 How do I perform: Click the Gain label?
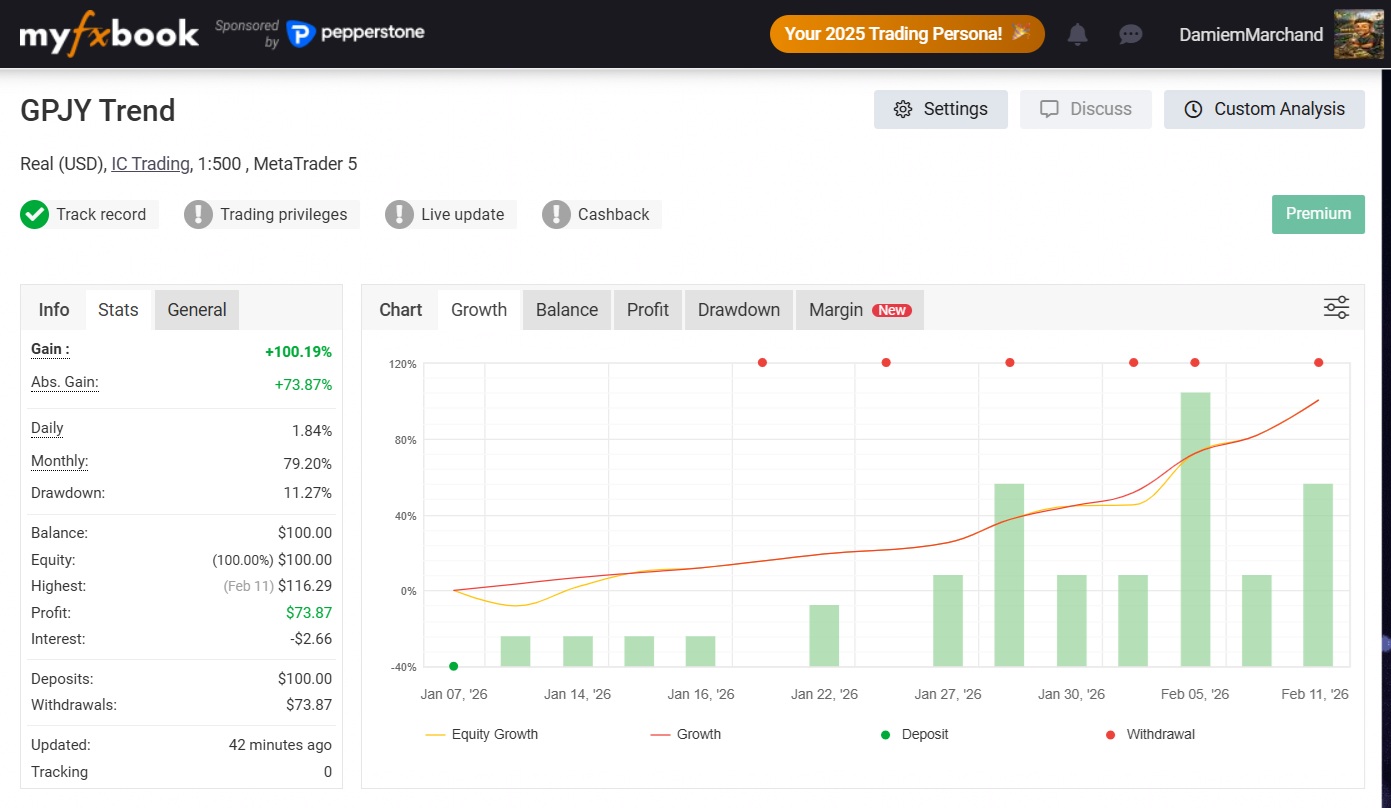click(50, 350)
